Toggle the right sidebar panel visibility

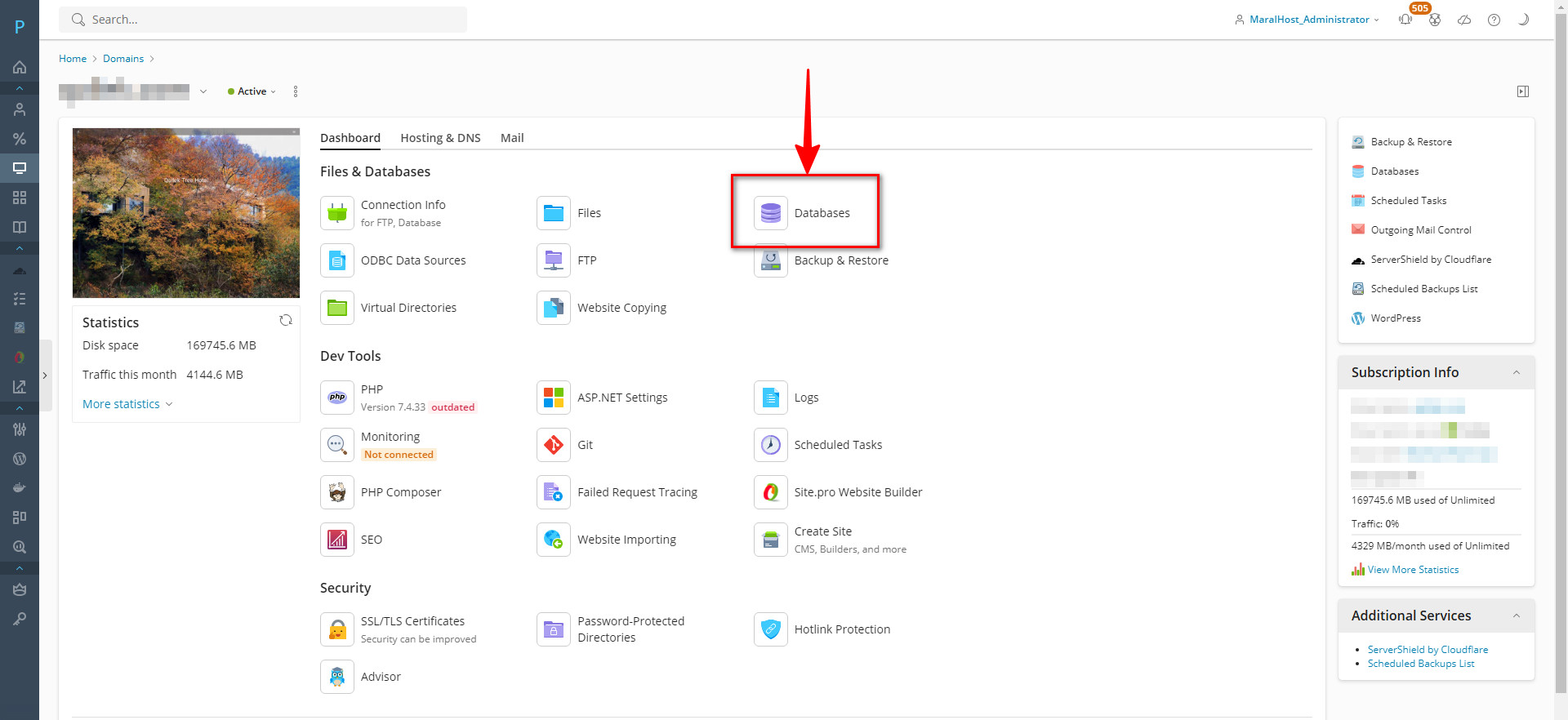1523,91
